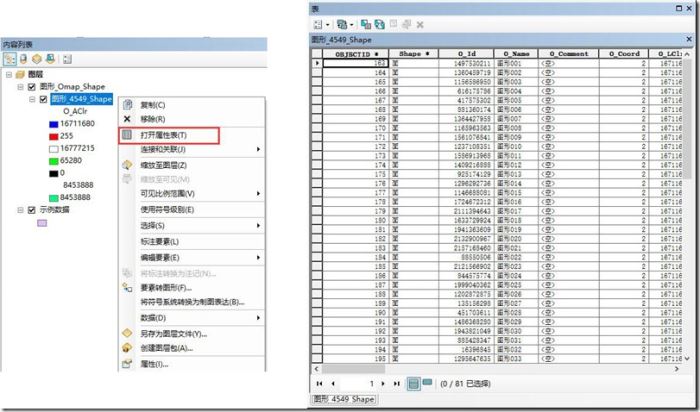The image size is (700, 412).
Task: Click the OBJECTID column header
Action: tap(355, 54)
